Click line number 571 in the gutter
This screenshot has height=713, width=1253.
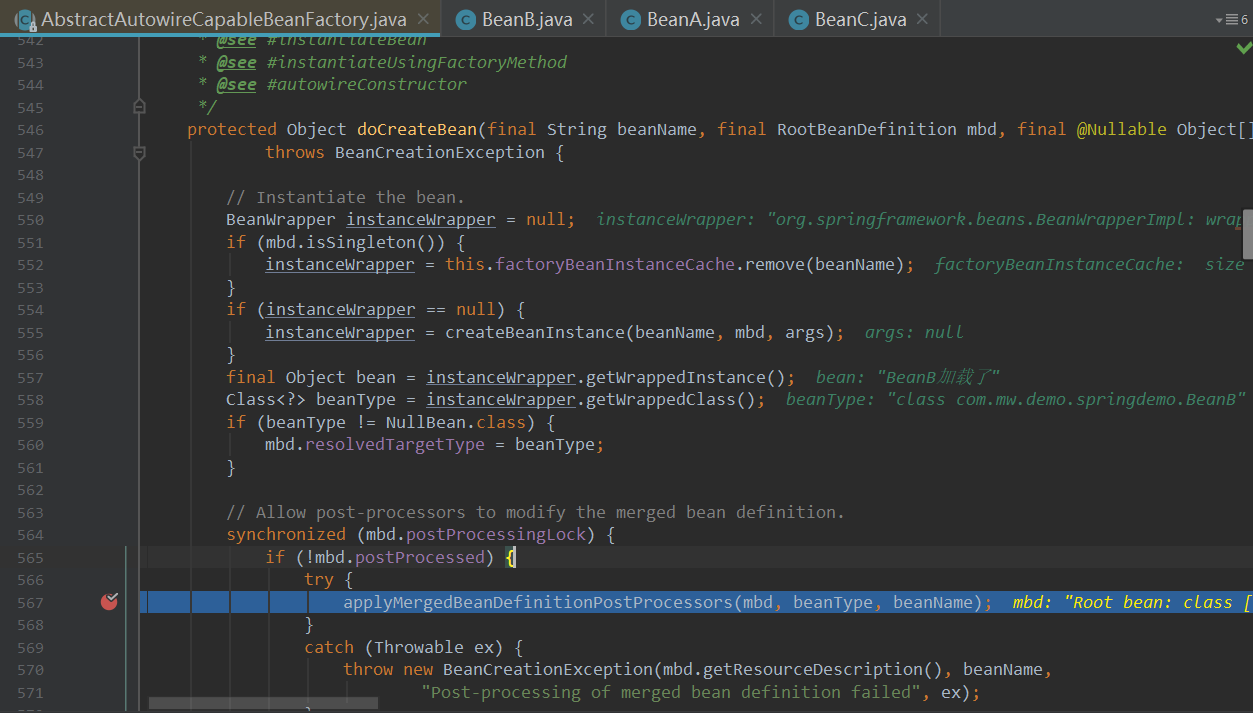coord(30,692)
